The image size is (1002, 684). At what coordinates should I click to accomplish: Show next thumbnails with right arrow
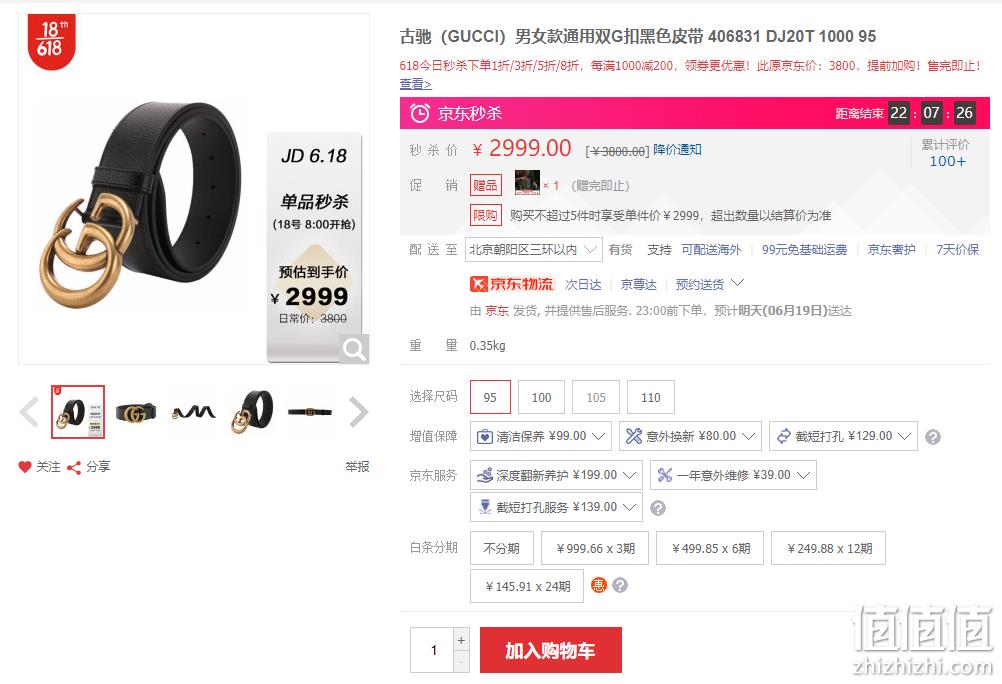click(x=358, y=412)
